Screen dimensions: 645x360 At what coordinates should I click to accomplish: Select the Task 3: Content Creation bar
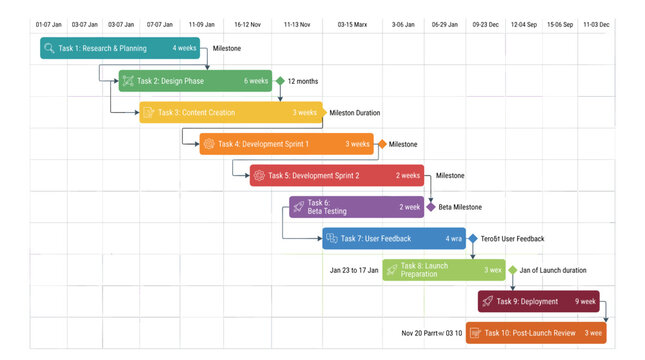[x=231, y=112]
